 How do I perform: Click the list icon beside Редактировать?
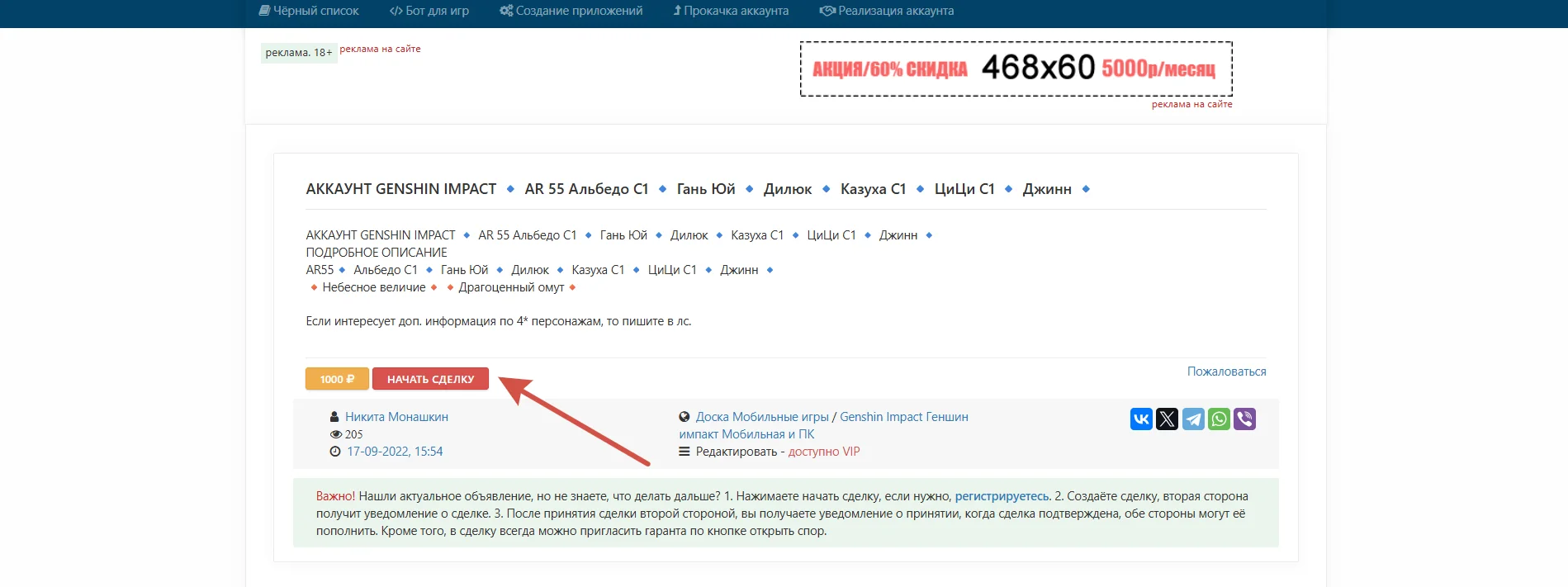click(x=684, y=452)
